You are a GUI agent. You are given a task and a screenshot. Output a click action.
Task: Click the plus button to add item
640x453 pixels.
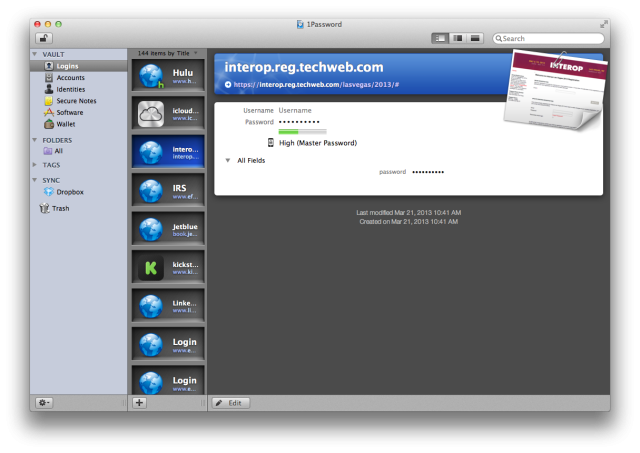139,403
